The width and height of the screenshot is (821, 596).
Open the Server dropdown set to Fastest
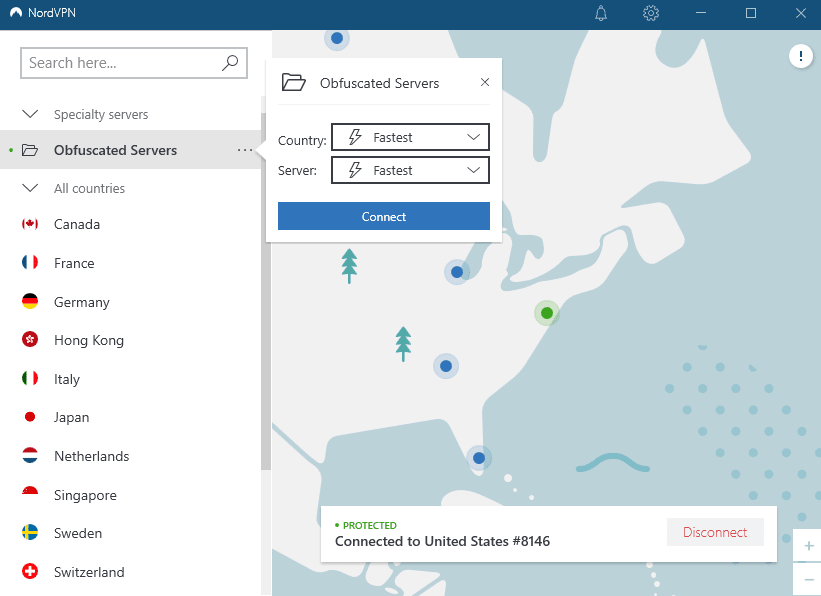coord(410,170)
